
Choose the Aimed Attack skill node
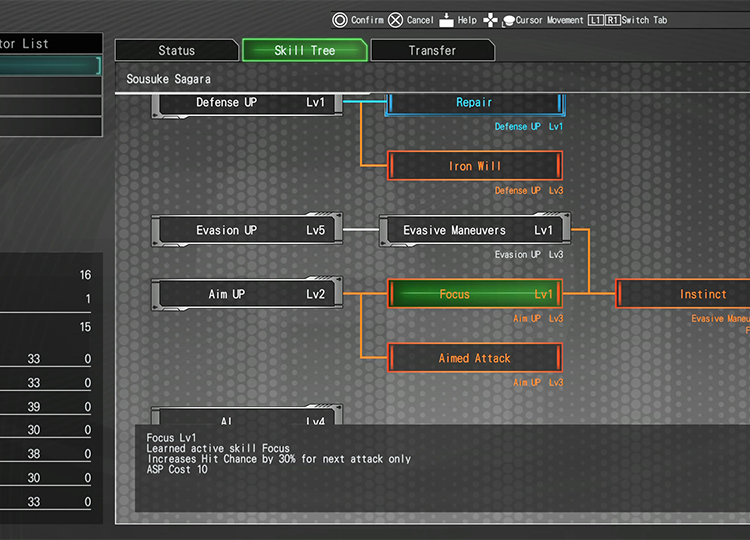(x=475, y=358)
